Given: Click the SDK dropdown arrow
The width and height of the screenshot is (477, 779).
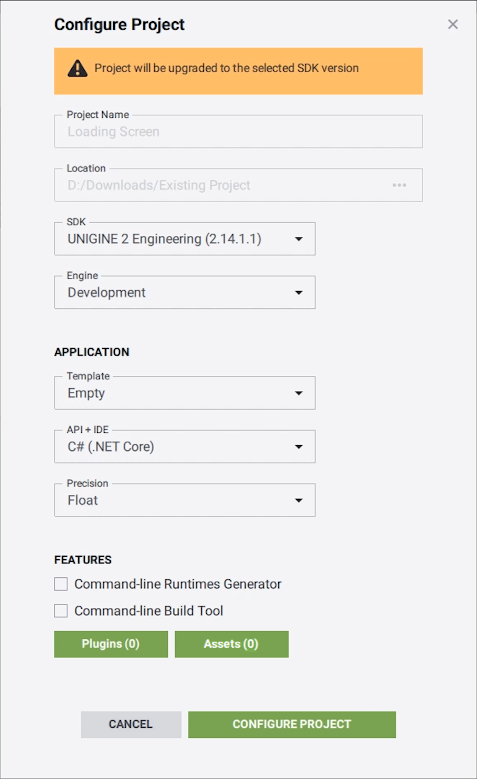Looking at the screenshot, I should click(x=299, y=239).
